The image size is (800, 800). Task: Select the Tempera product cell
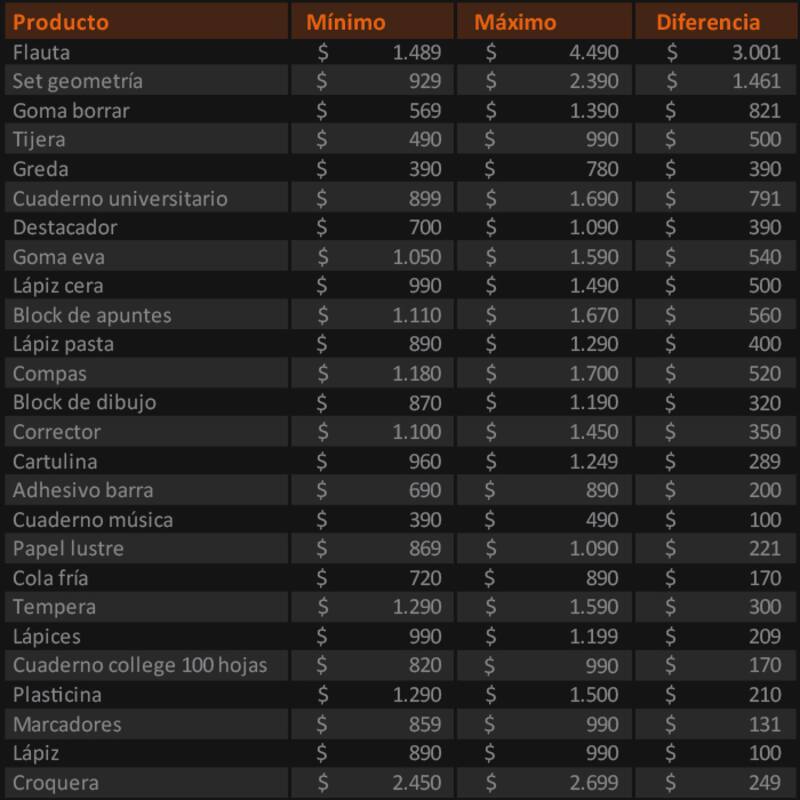[x=54, y=607]
